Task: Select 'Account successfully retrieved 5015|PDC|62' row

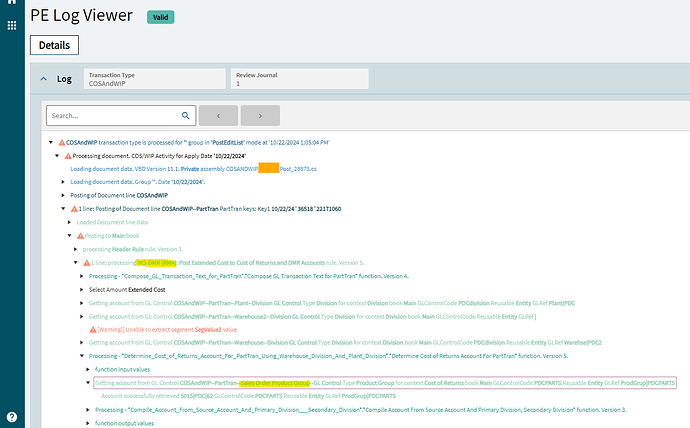Action: [x=249, y=396]
